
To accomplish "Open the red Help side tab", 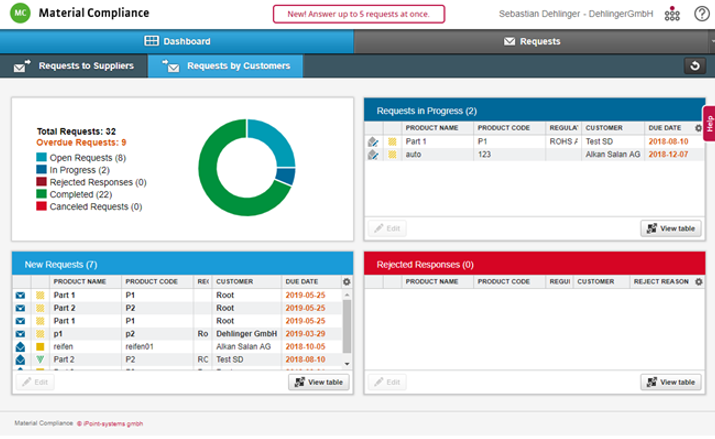I will tap(709, 124).
